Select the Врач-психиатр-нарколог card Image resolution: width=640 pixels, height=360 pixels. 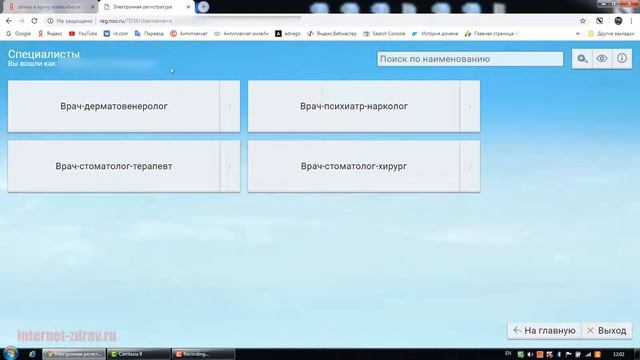coord(353,106)
